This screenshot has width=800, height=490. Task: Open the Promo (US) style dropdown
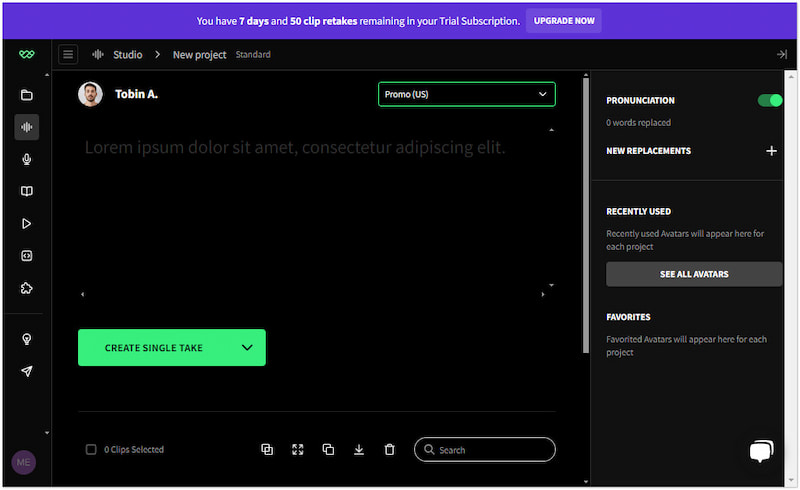tap(466, 94)
